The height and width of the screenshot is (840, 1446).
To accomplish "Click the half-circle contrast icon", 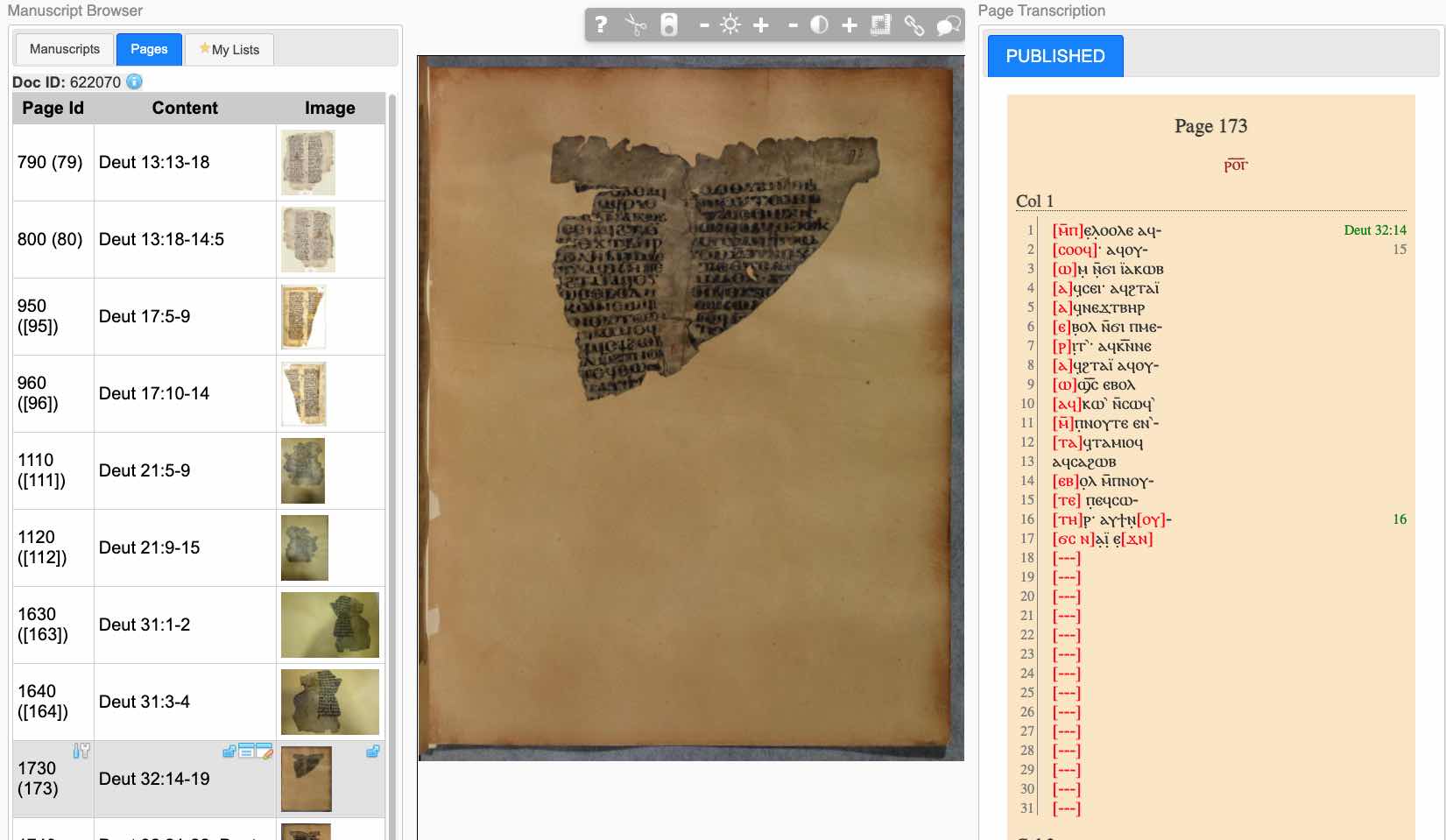I will coord(819,25).
